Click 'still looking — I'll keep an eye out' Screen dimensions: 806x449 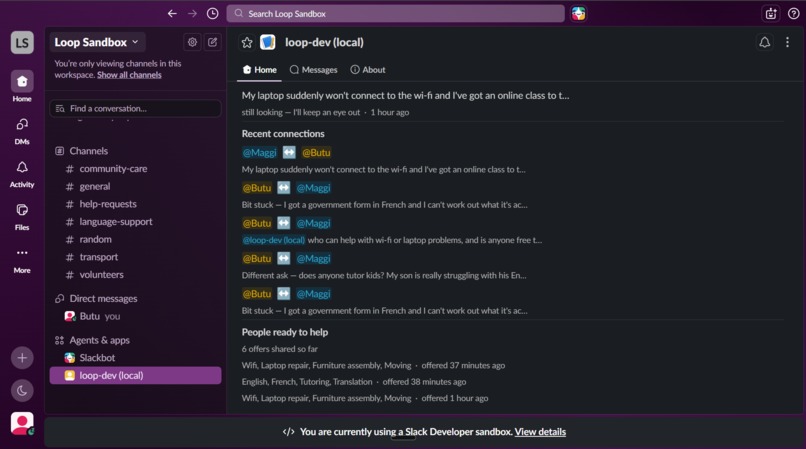pos(301,113)
